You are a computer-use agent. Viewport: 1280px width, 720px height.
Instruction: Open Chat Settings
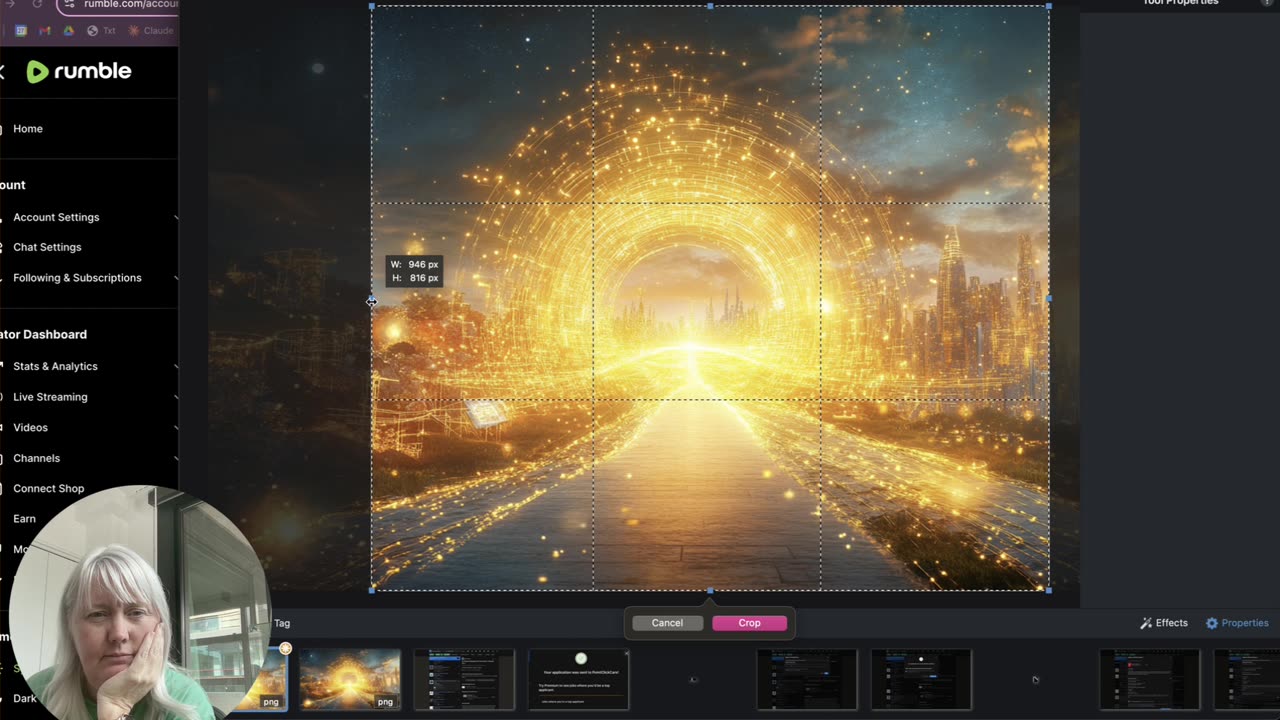tap(47, 247)
